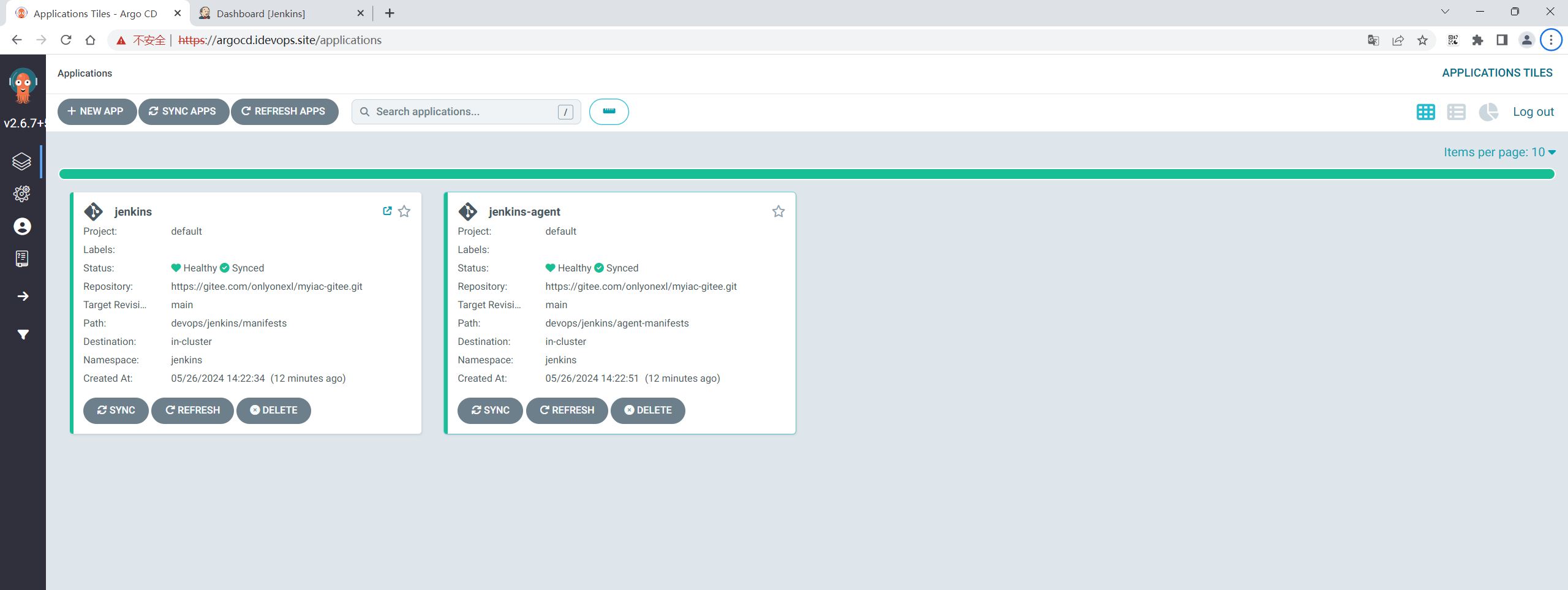The width and height of the screenshot is (1568, 590).
Task: Open User Info icon in sidebar
Action: pos(22,227)
